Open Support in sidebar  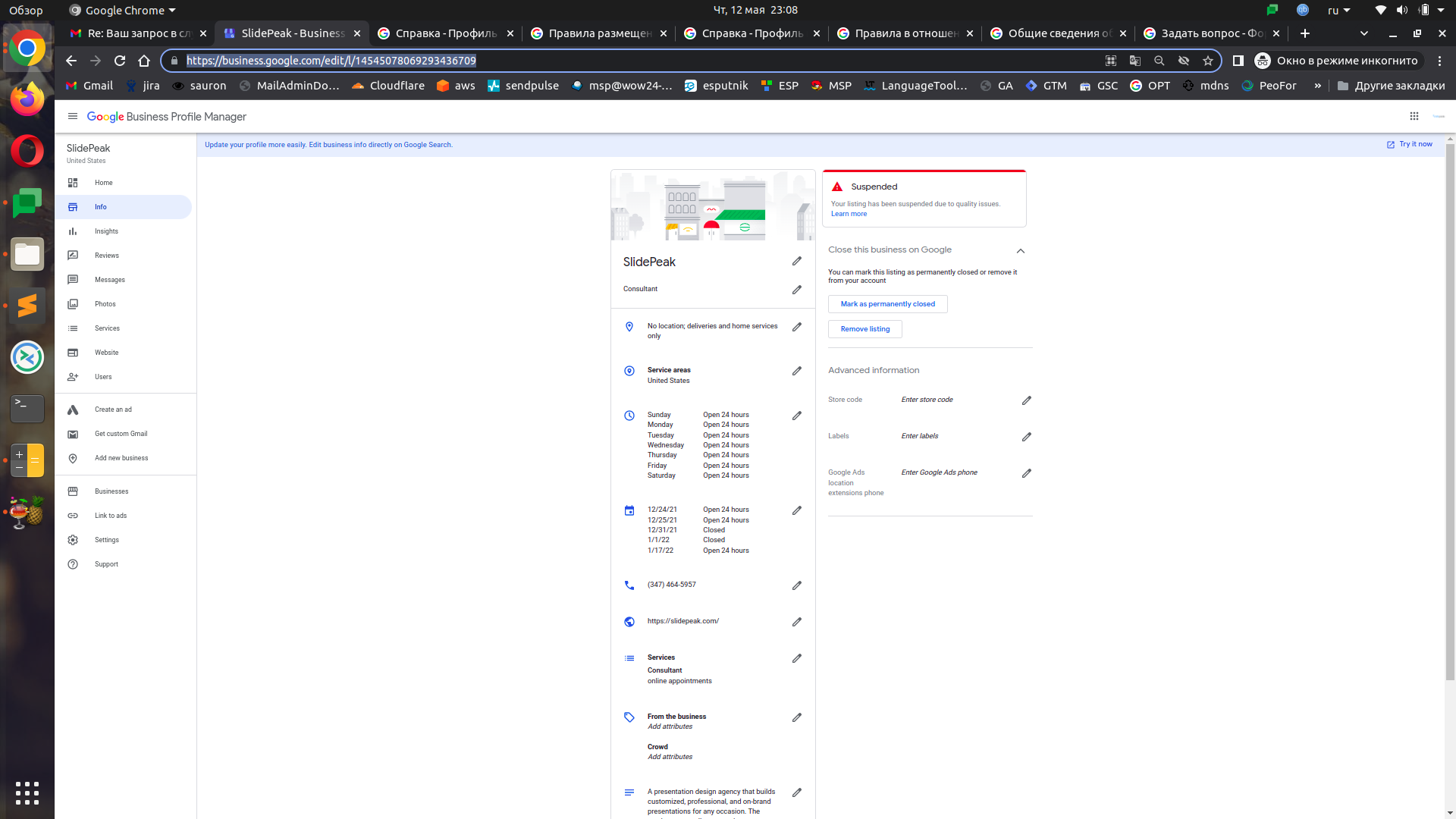pyautogui.click(x=123, y=564)
